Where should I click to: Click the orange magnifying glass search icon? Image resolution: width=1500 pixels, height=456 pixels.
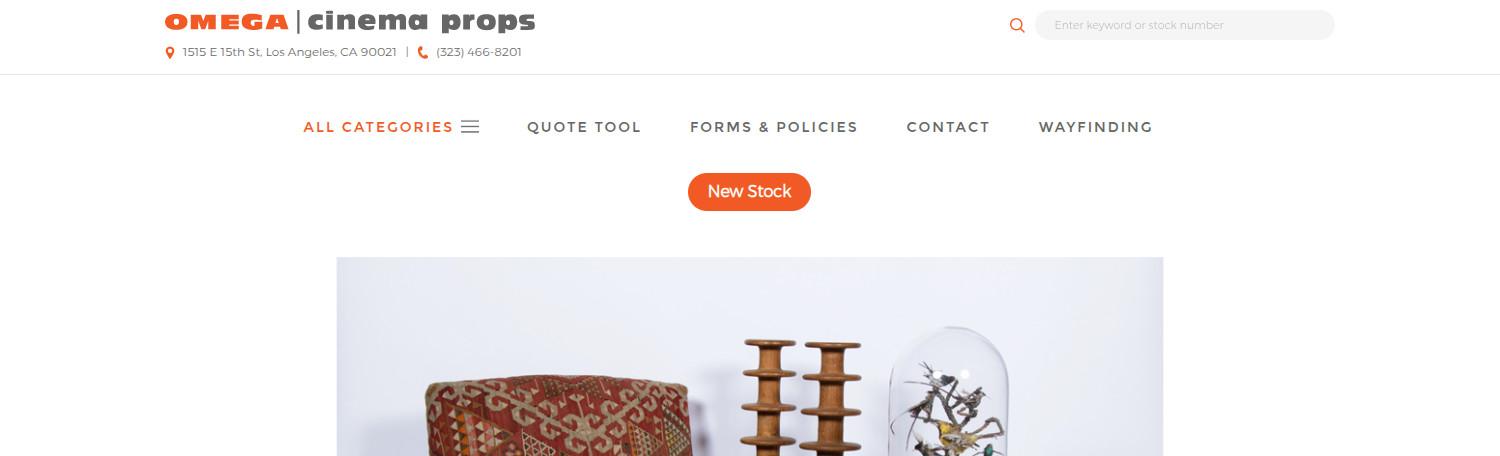click(1017, 25)
